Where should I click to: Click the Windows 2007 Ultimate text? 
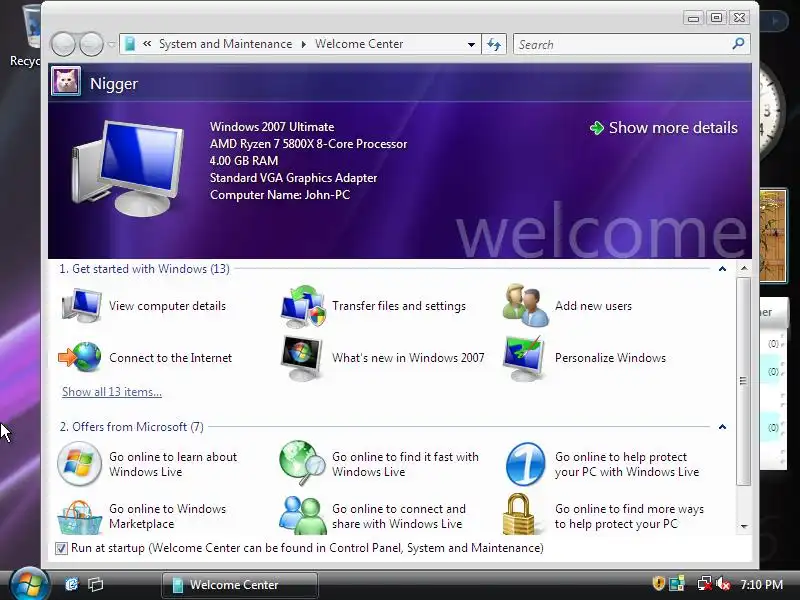click(x=272, y=127)
